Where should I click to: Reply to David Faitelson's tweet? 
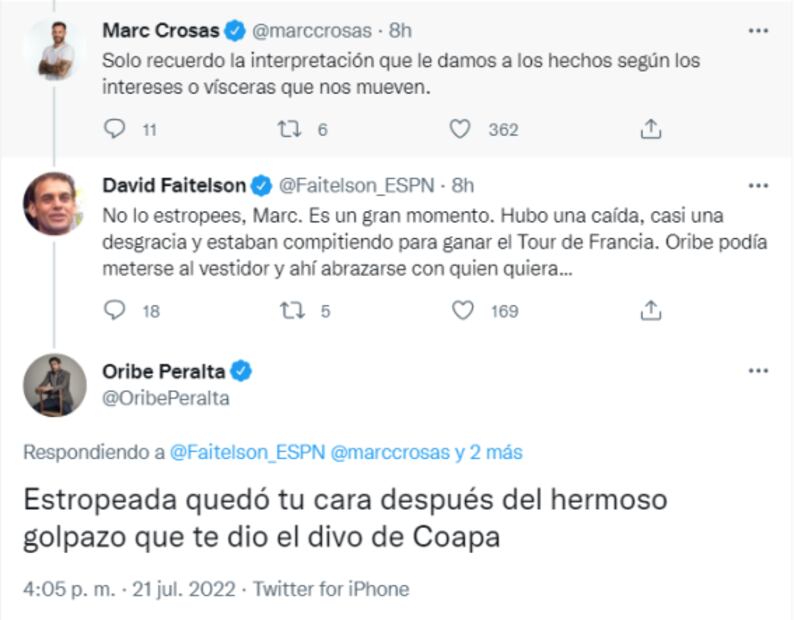pos(116,311)
